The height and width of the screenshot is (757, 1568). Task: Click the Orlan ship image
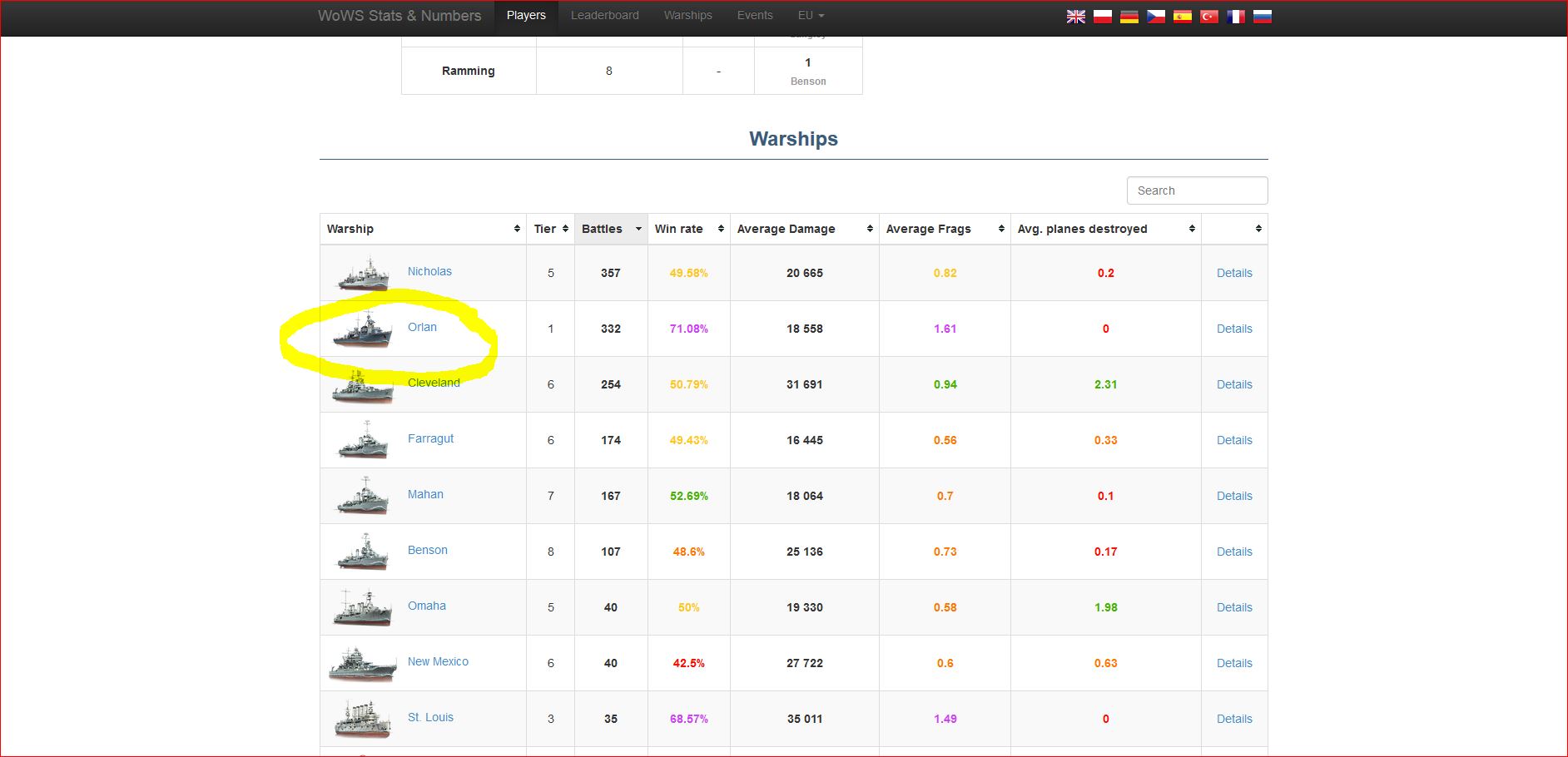coord(363,329)
